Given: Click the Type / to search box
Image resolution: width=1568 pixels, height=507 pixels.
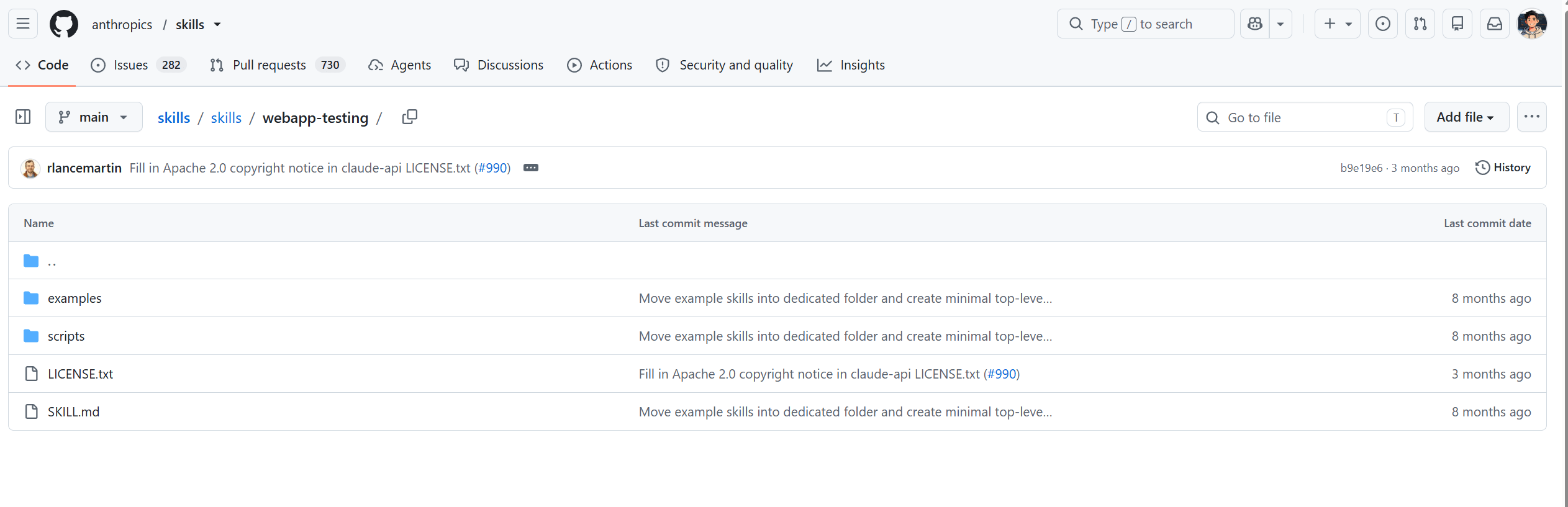Looking at the screenshot, I should tap(1145, 24).
